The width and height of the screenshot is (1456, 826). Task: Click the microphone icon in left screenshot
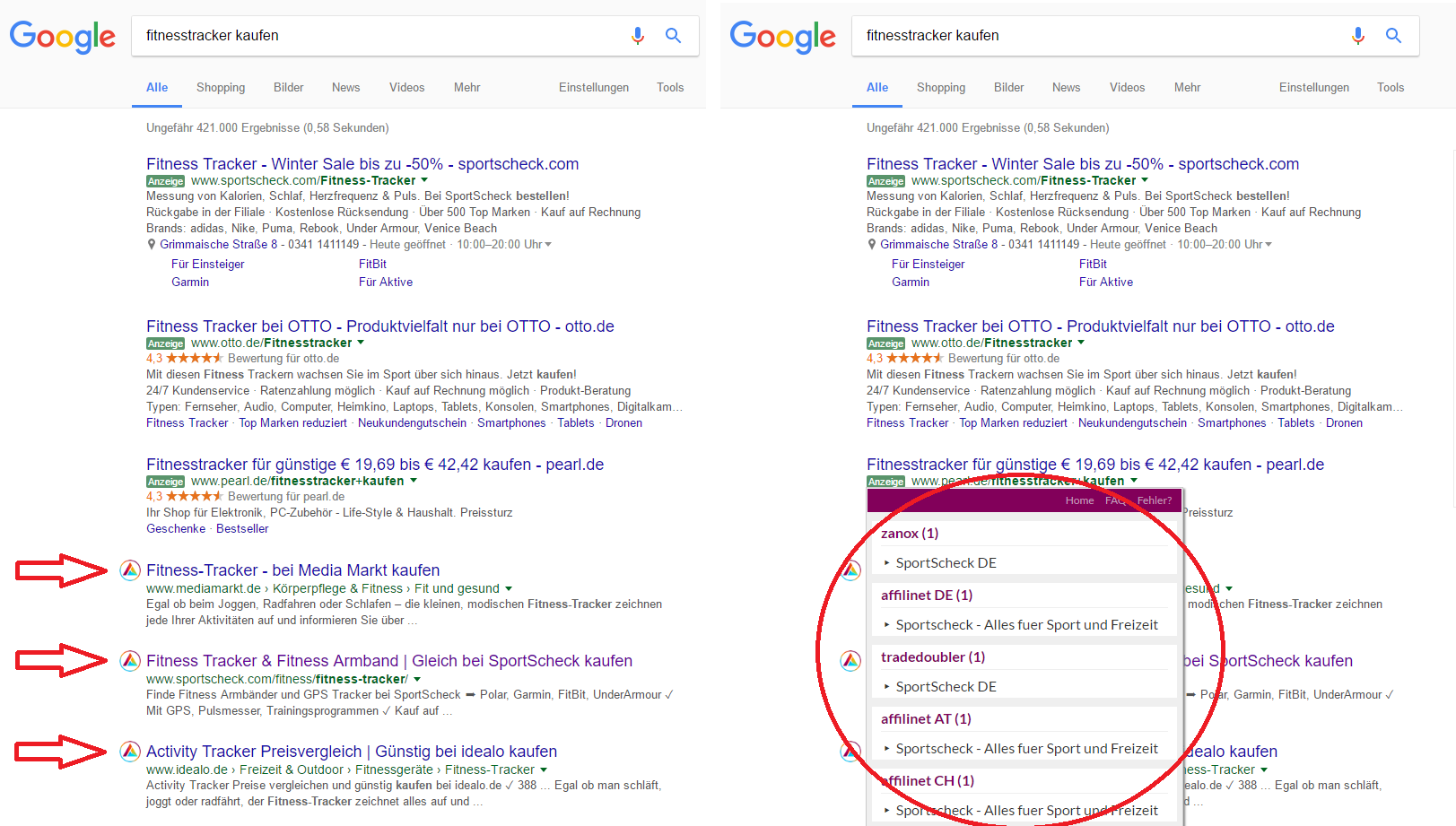638,36
